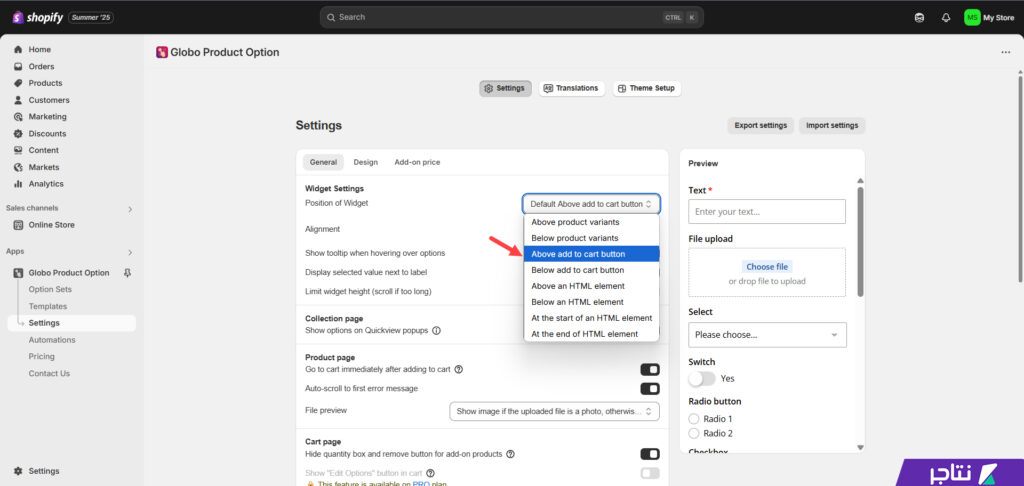Open Option Sets in app menu
The image size is (1024, 486).
click(x=50, y=289)
